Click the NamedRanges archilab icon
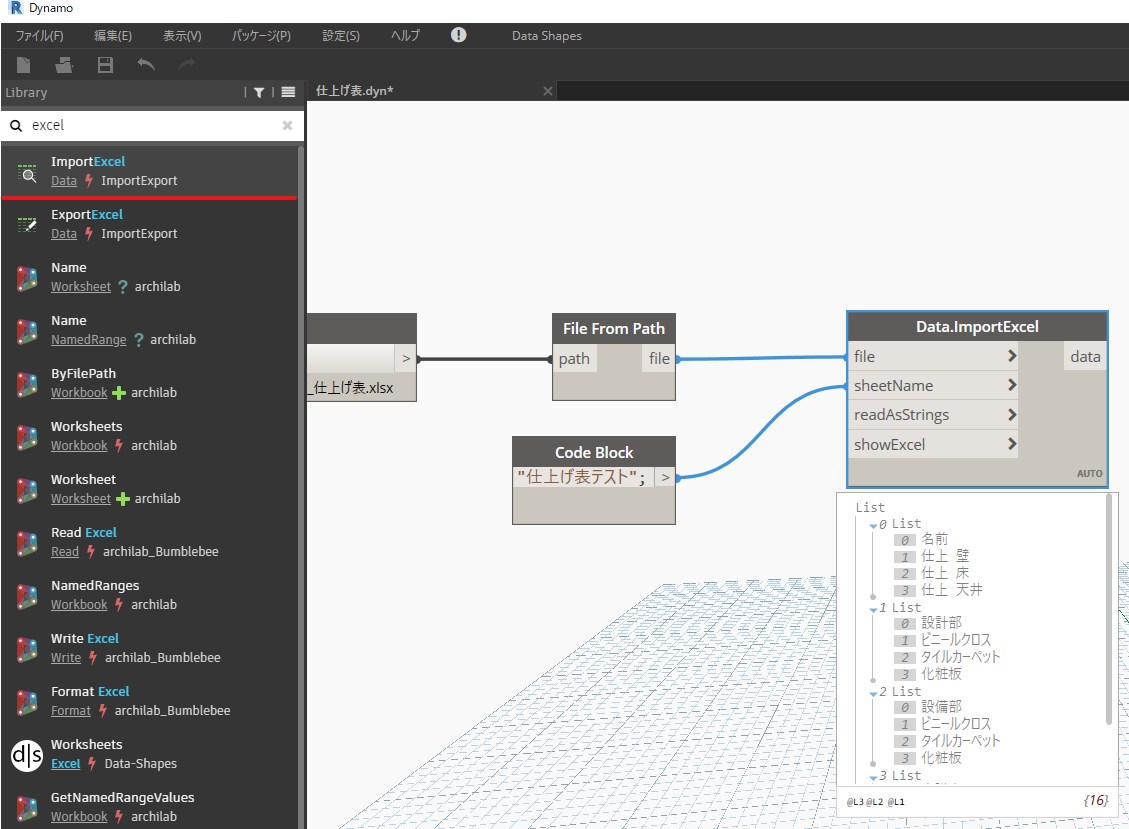Viewport: 1129px width, 829px height. 27,595
